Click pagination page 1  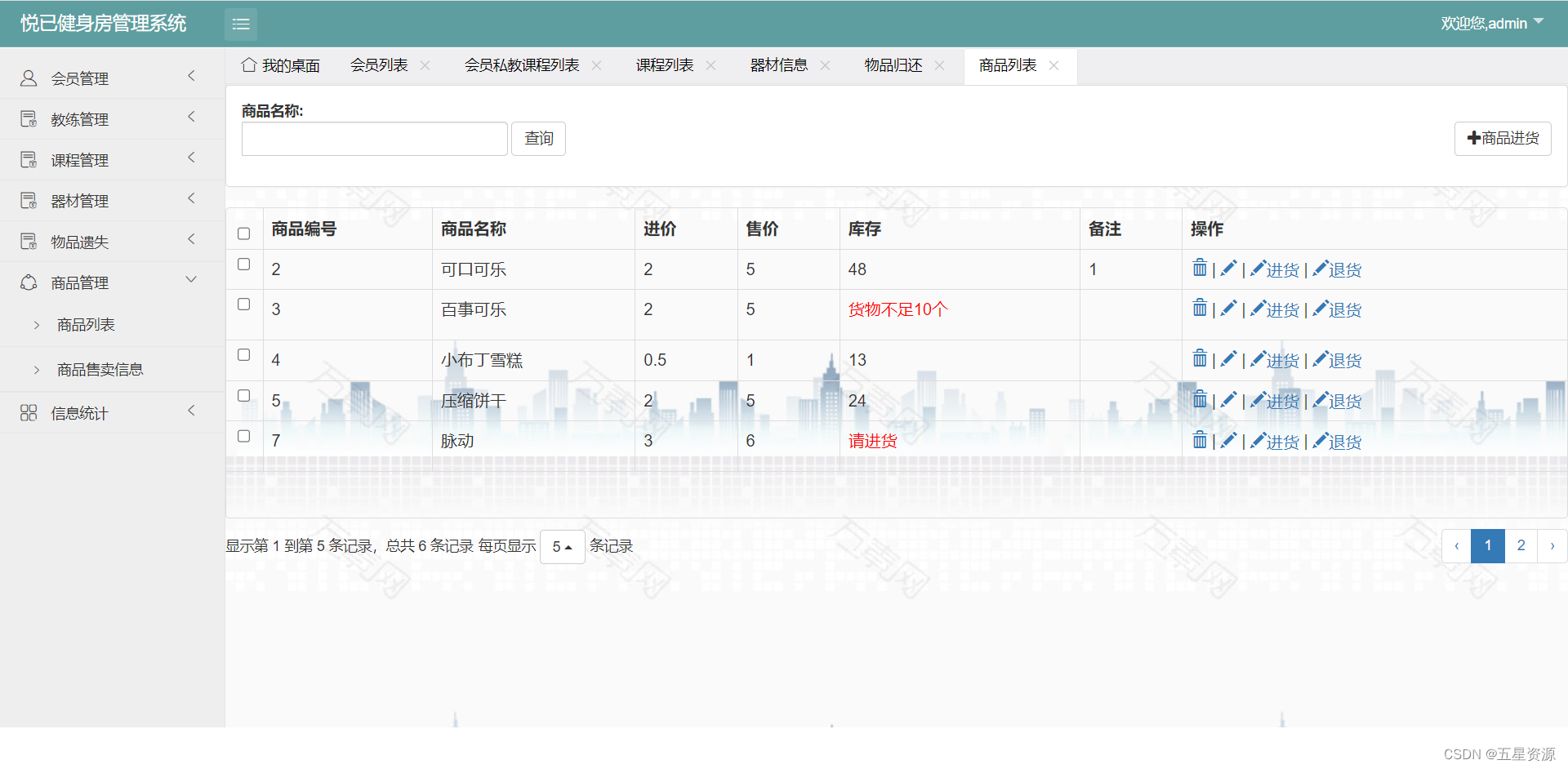click(x=1488, y=546)
